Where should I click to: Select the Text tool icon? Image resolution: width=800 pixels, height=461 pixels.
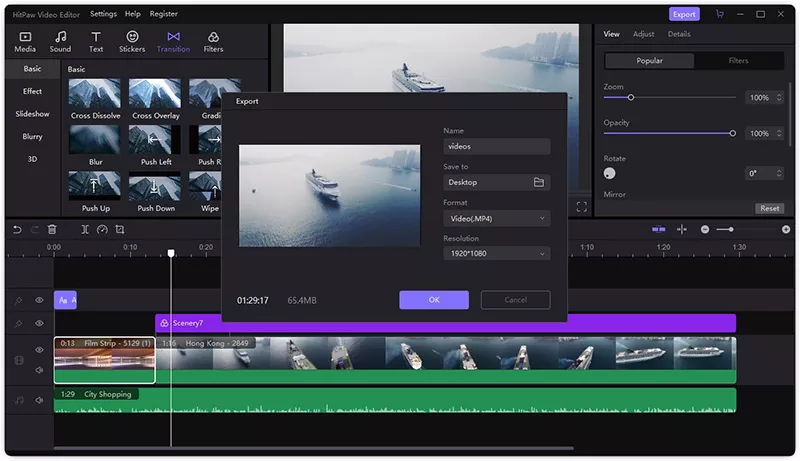(96, 41)
